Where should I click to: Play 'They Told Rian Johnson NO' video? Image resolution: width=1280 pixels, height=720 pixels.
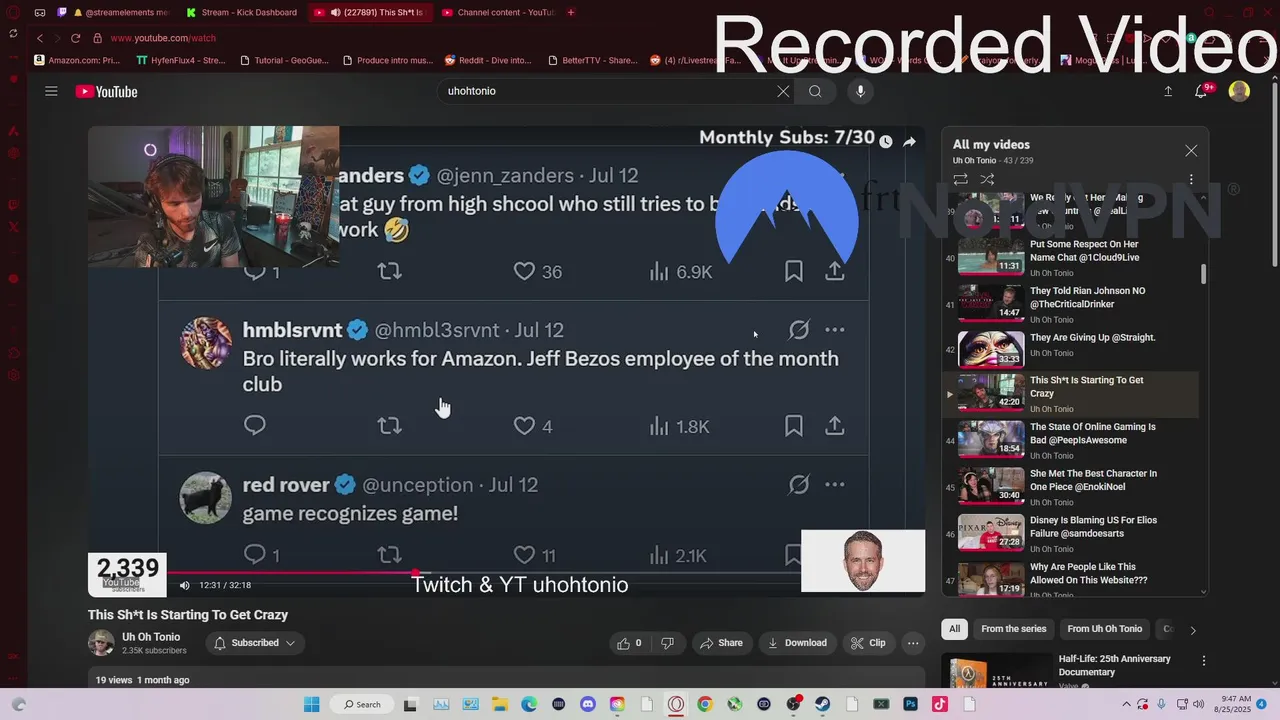tap(1070, 304)
